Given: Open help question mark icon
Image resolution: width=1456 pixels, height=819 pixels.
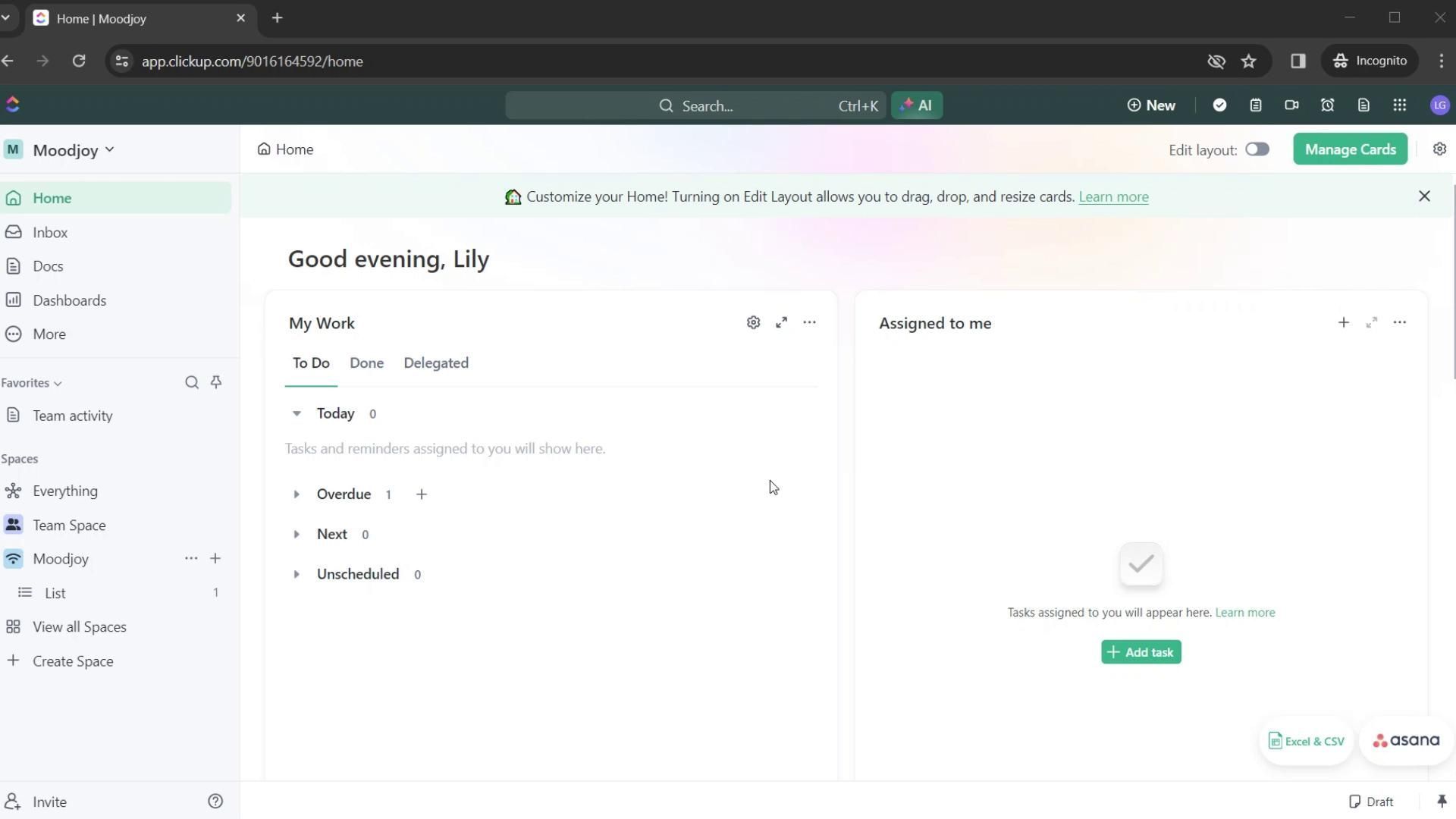Looking at the screenshot, I should coord(215,802).
